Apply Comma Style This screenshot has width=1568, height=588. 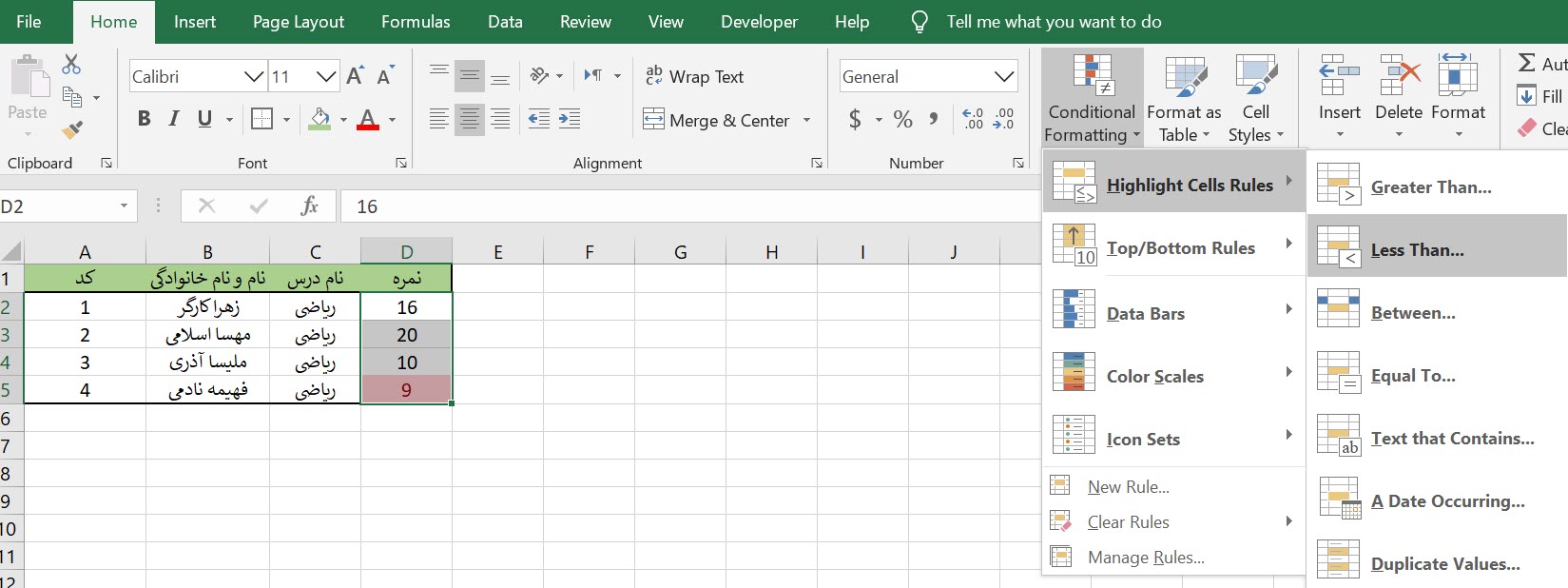coord(934,119)
